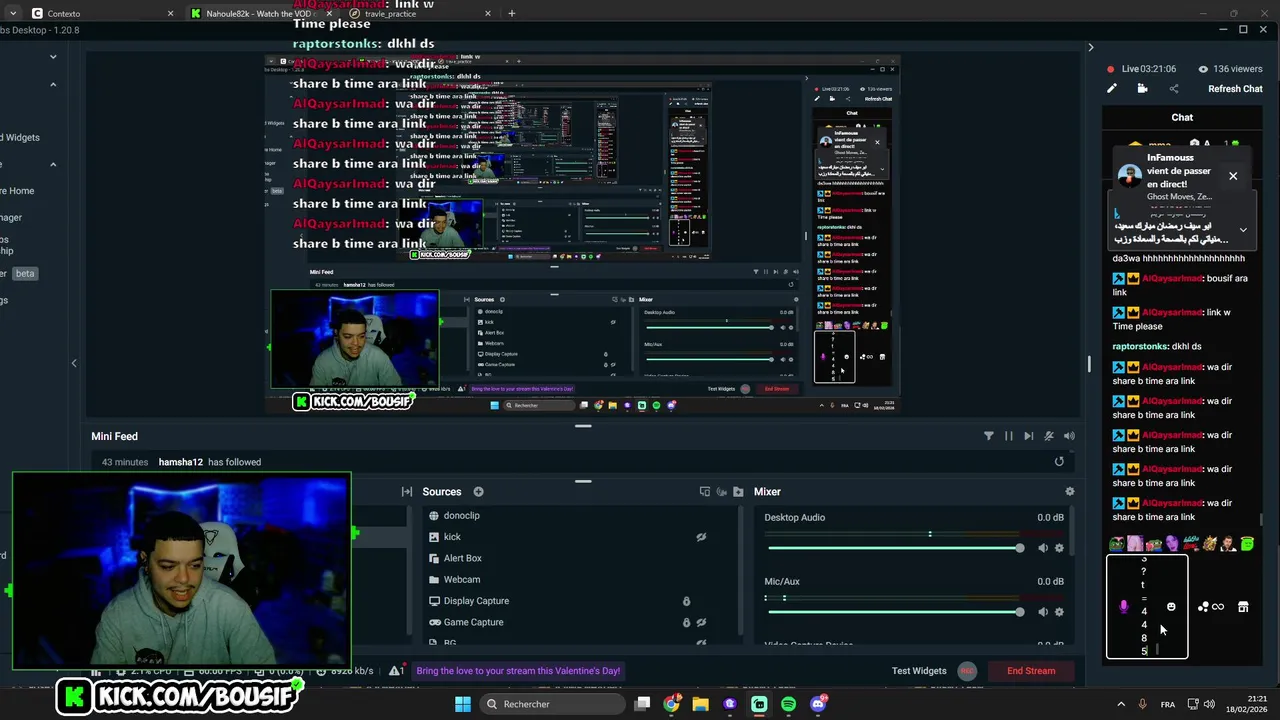The height and width of the screenshot is (720, 1280).
Task: Toggle Mini Feed alert mute icon
Action: (x=1048, y=436)
